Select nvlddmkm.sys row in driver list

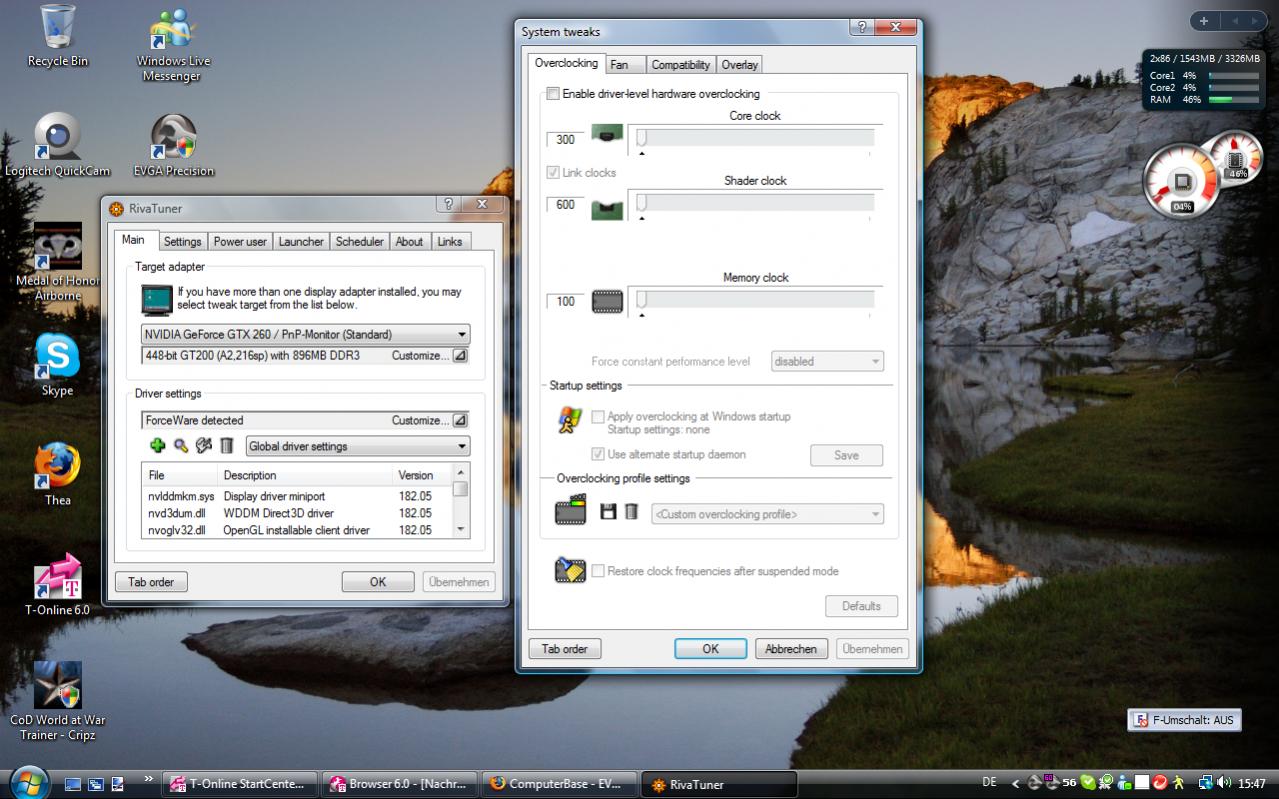pos(297,496)
